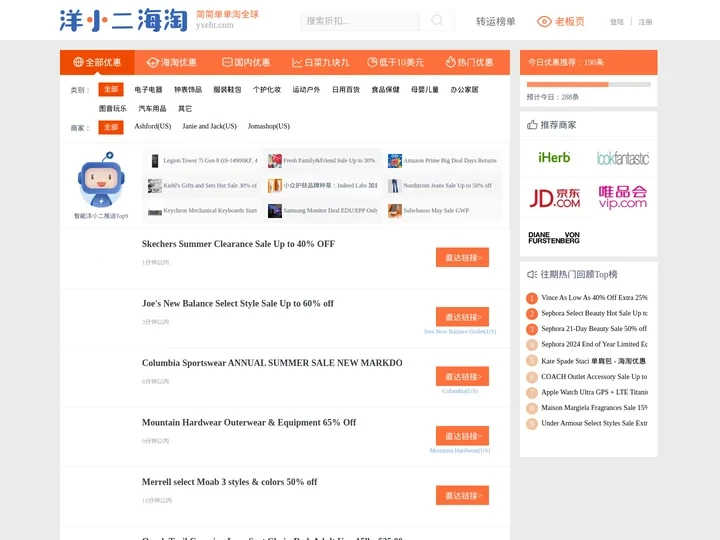Open Sephora 21-Day Beauty Sale entry
The height and width of the screenshot is (540, 720).
(x=594, y=329)
